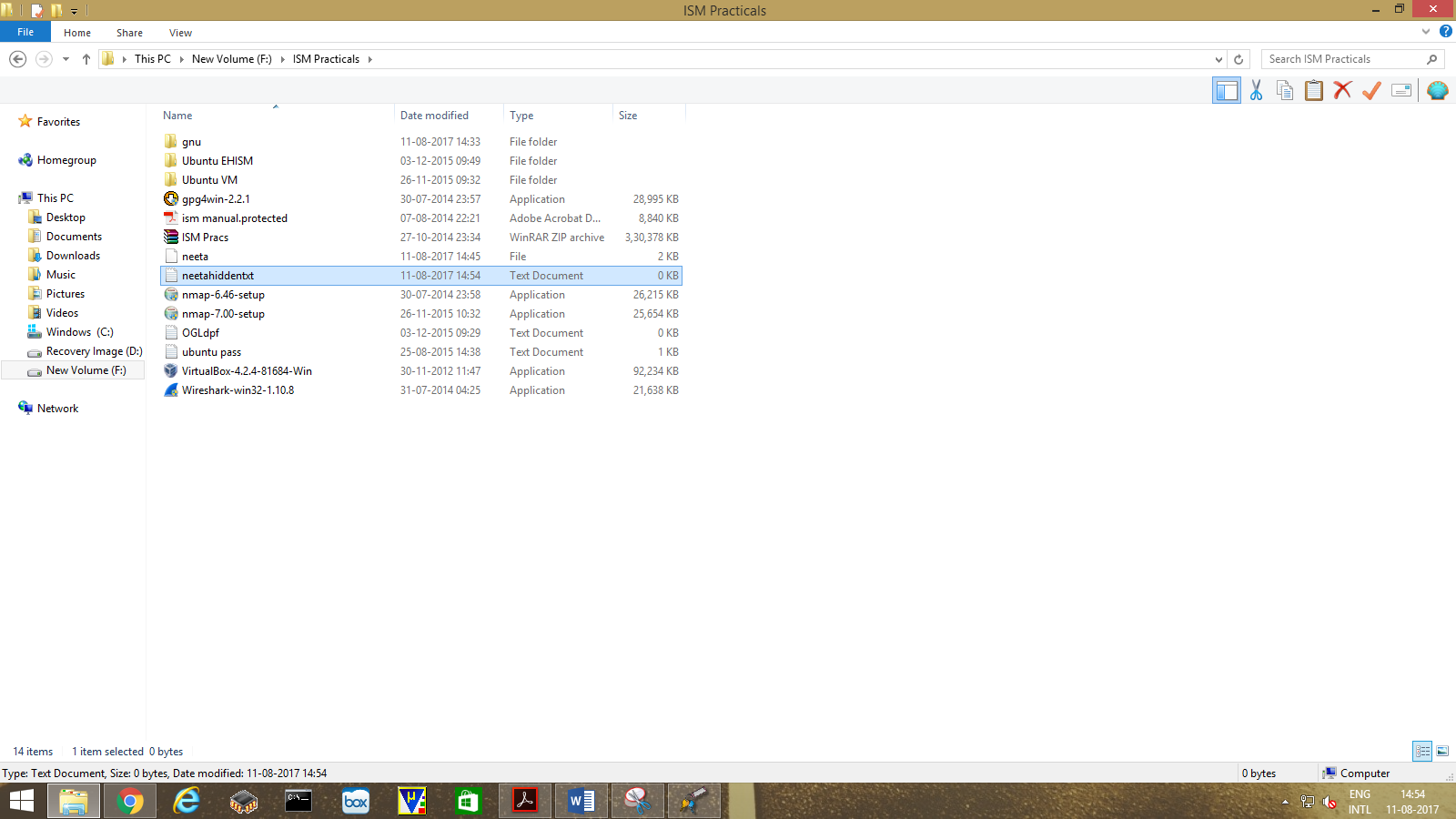Expand the address bar history dropdown

[1218, 59]
